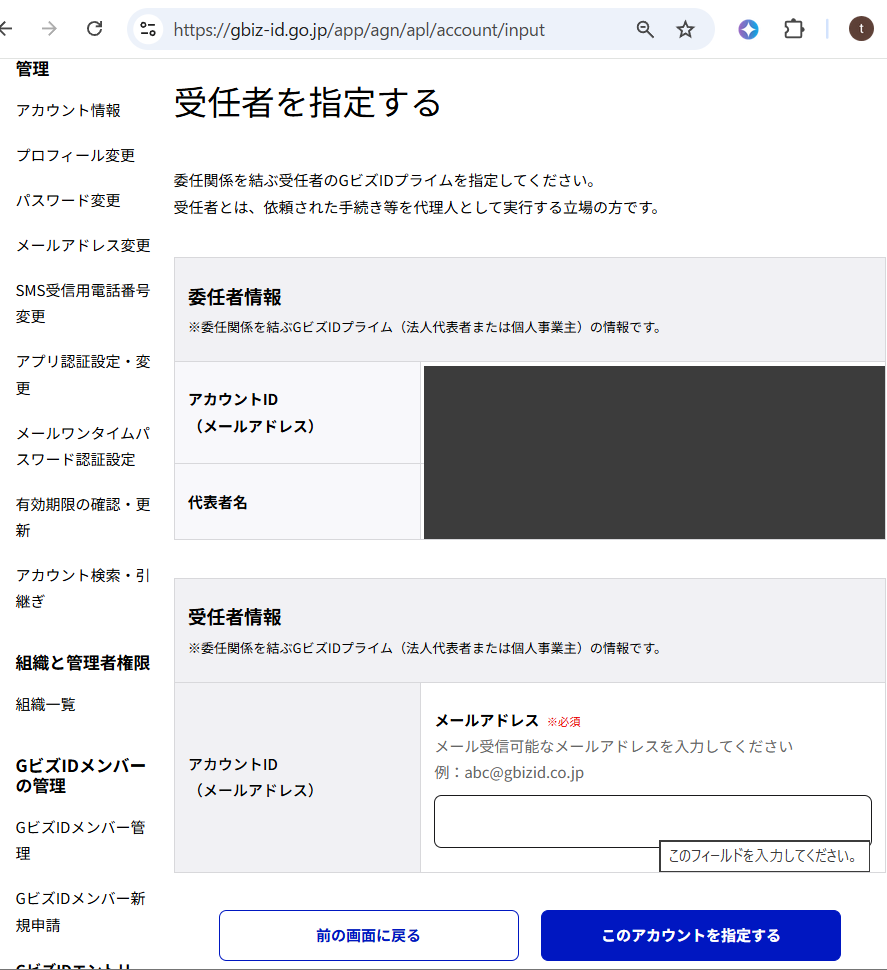
Task: Open アカウント情報 in sidebar
Action: coord(68,110)
